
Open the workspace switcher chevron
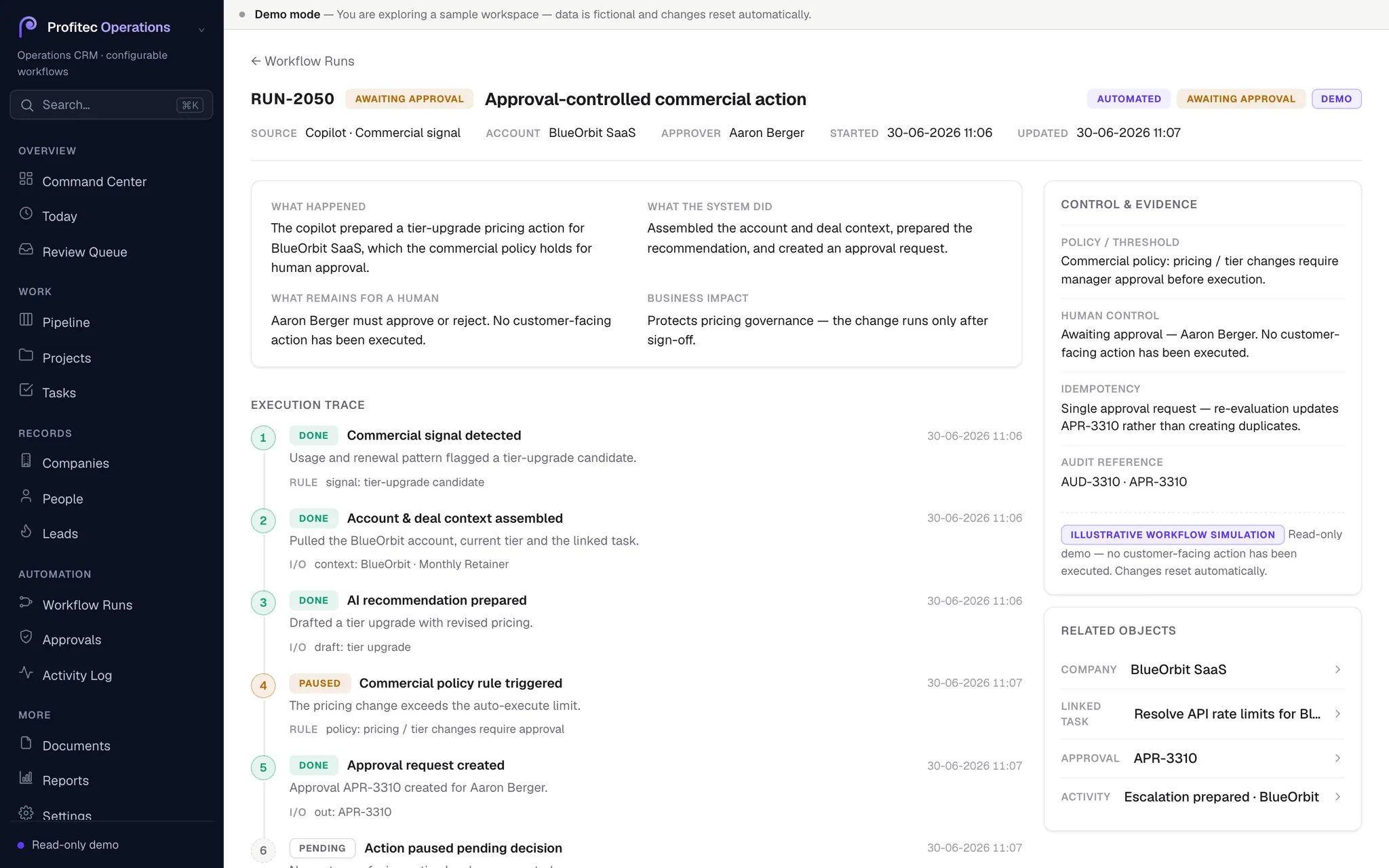201,29
